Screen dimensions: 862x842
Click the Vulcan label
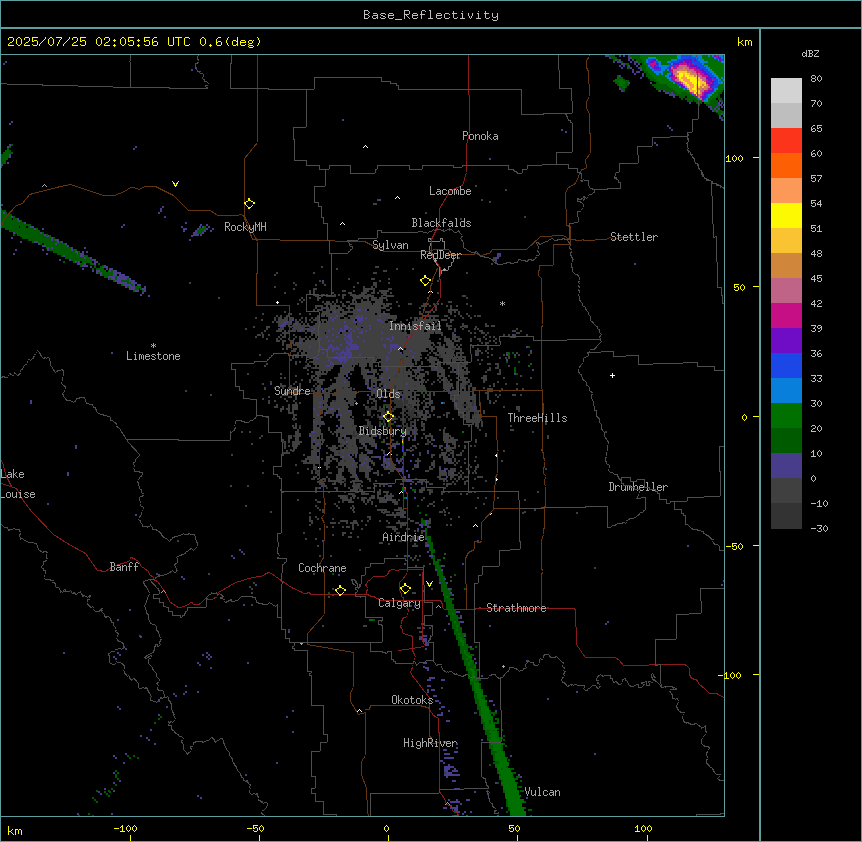pyautogui.click(x=543, y=792)
